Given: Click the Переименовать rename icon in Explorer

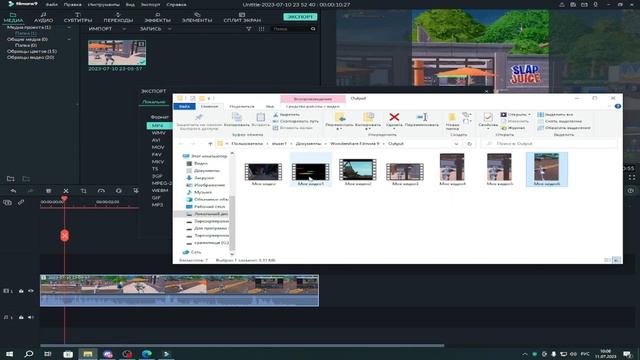Looking at the screenshot, I should (422, 118).
